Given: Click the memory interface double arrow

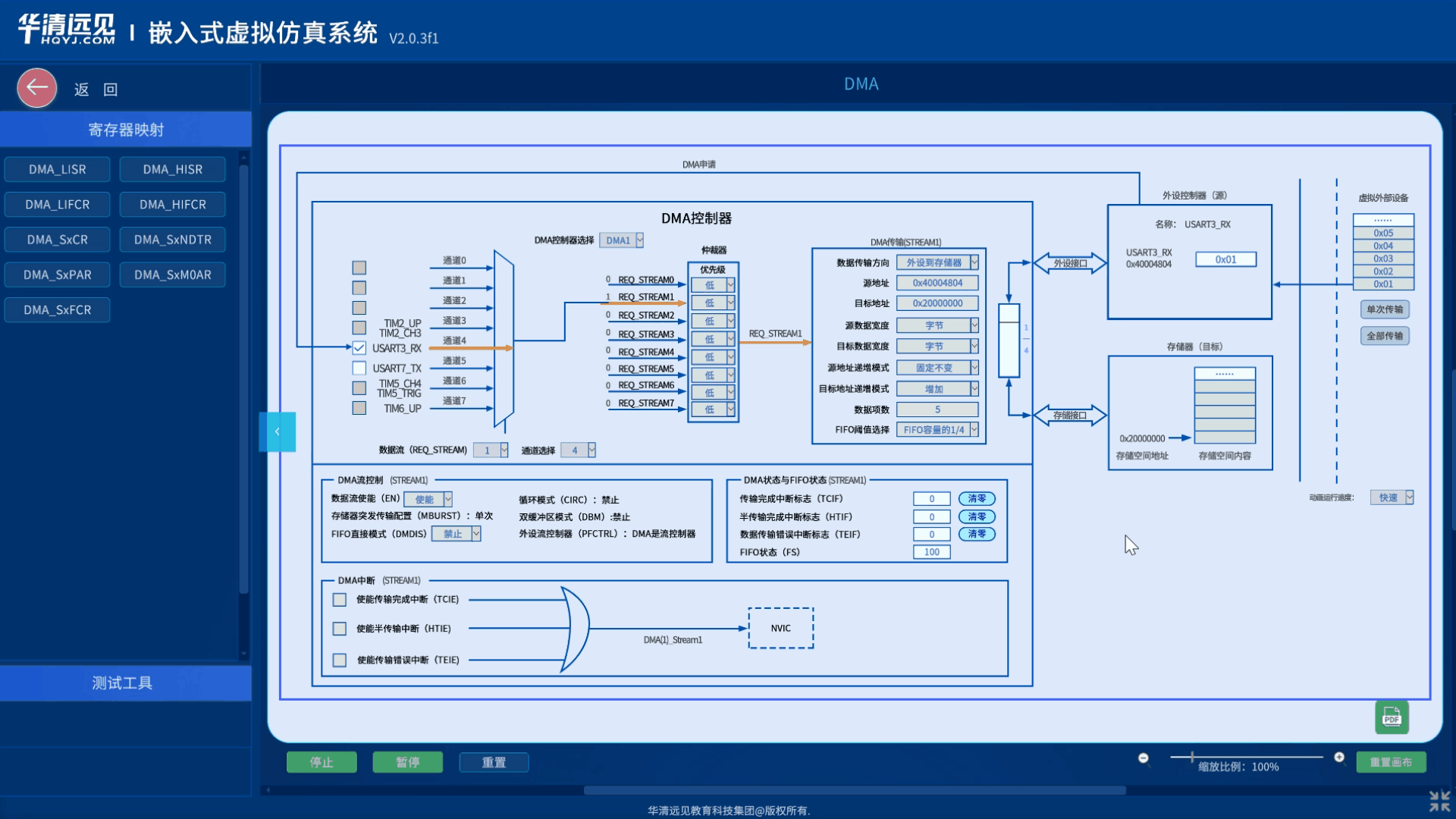Looking at the screenshot, I should [1069, 416].
